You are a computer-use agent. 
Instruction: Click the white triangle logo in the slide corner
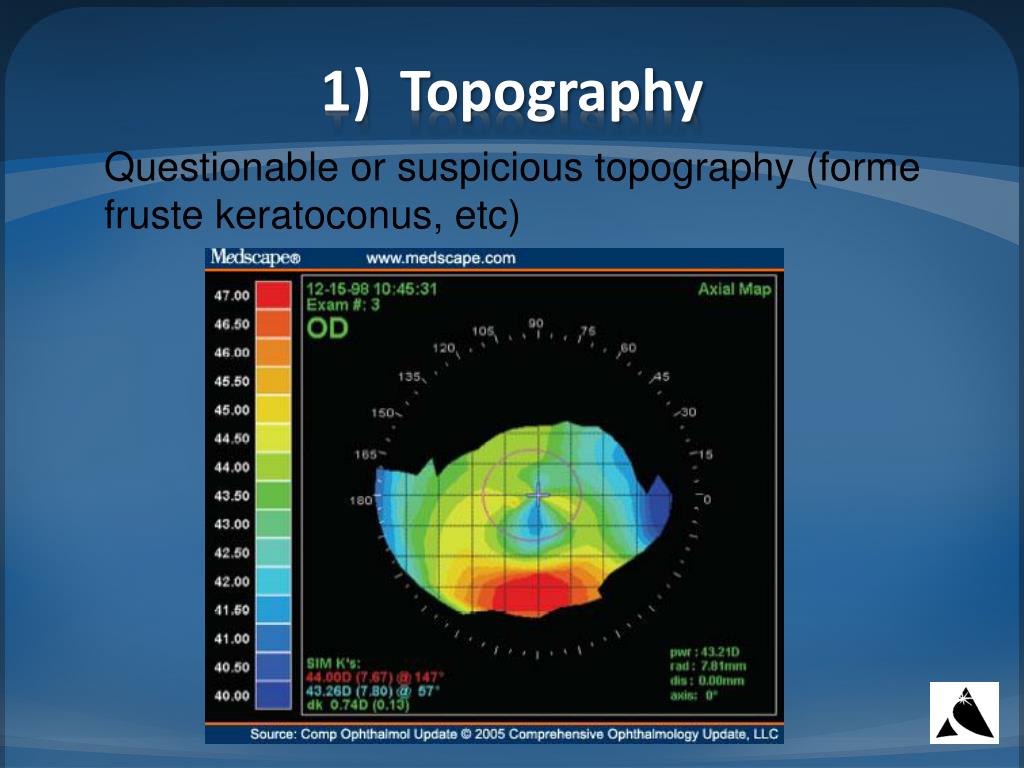tap(965, 712)
